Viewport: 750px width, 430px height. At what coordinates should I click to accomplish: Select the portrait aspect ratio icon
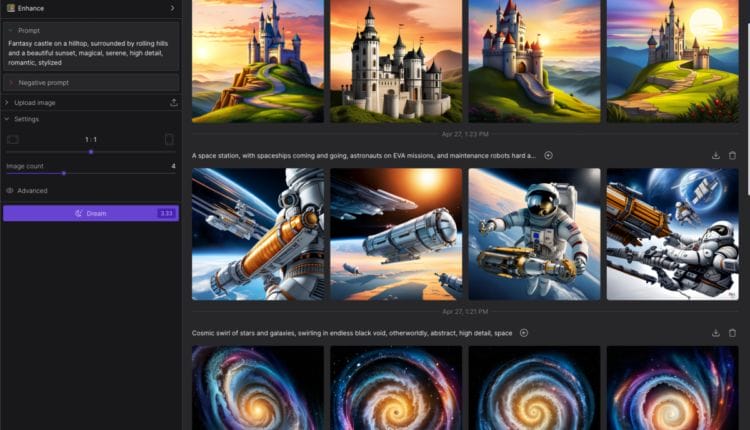[169, 140]
